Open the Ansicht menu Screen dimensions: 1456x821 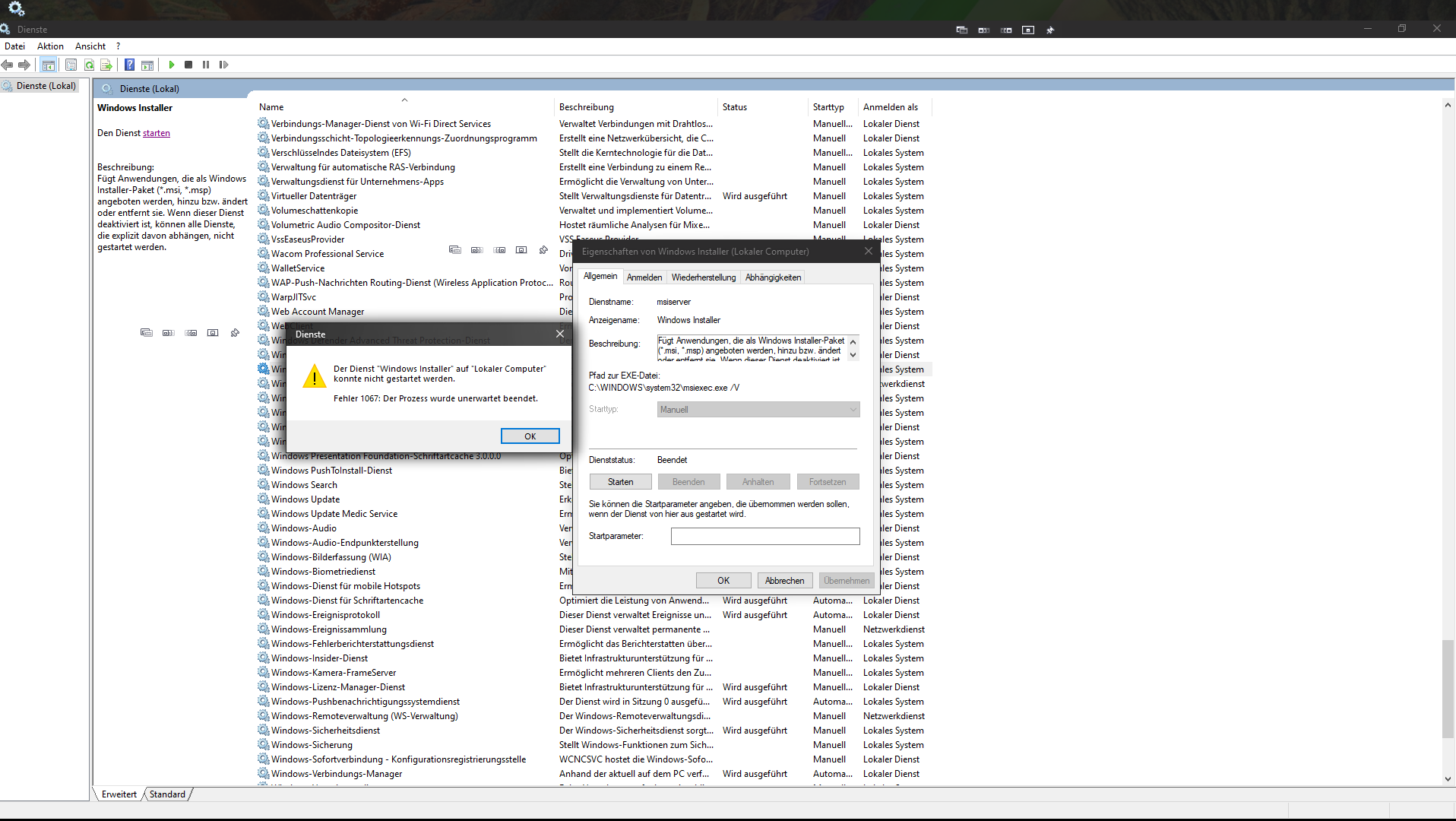coord(90,46)
